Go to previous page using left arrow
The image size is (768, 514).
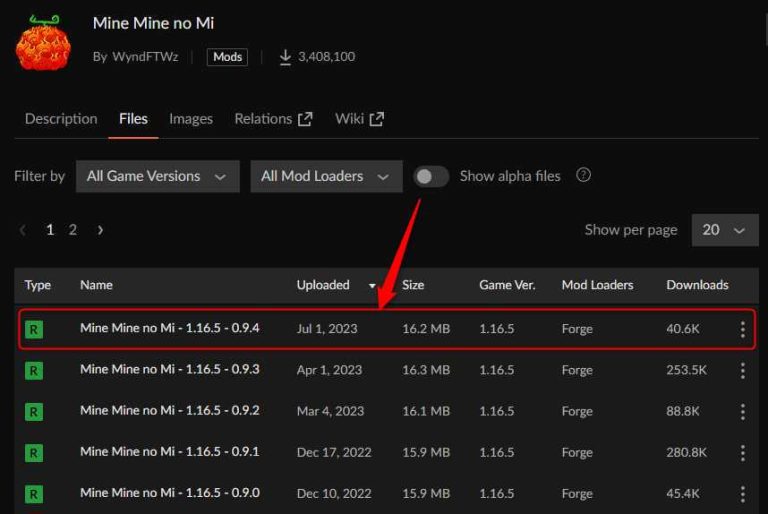(23, 230)
